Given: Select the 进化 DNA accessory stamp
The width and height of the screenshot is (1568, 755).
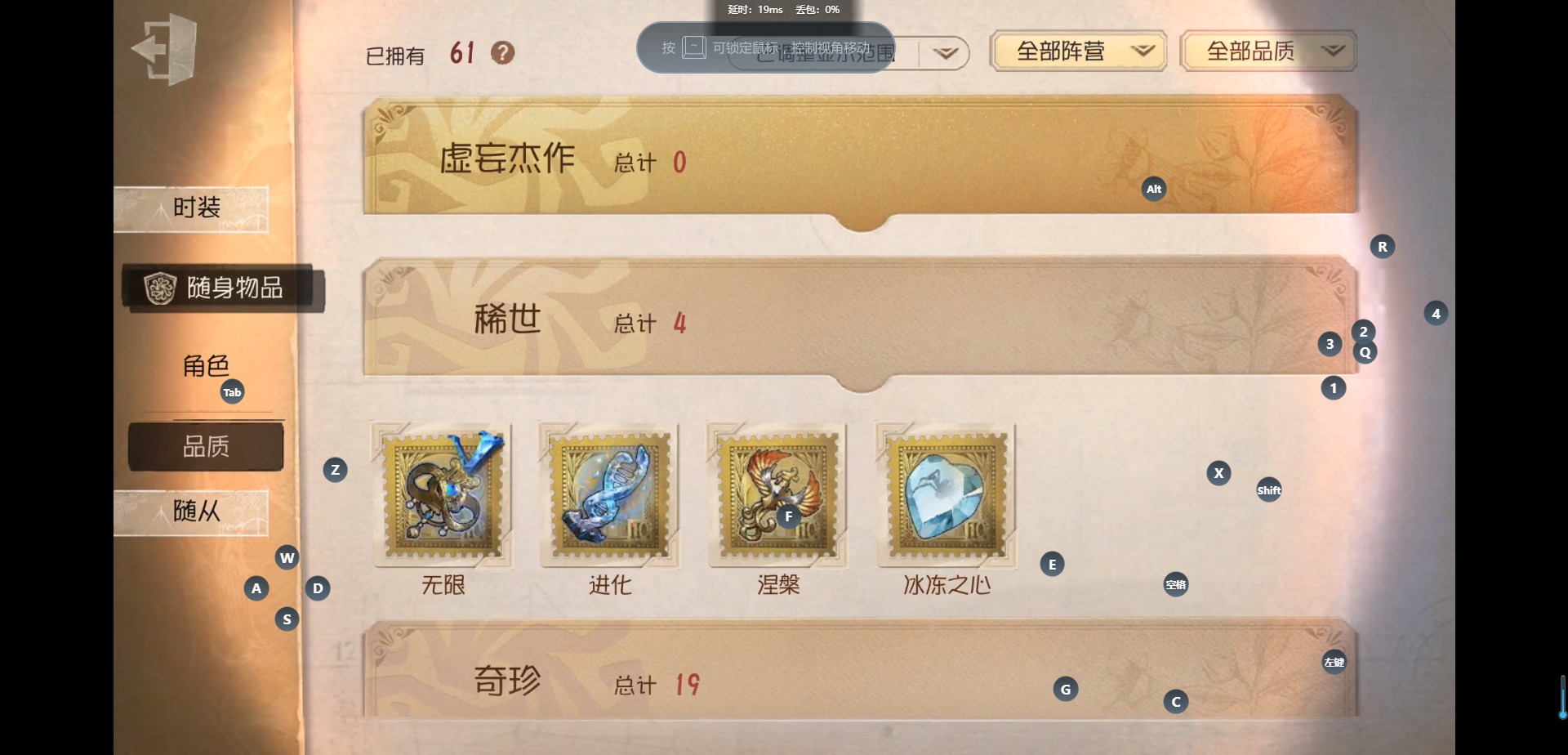Looking at the screenshot, I should pos(610,495).
